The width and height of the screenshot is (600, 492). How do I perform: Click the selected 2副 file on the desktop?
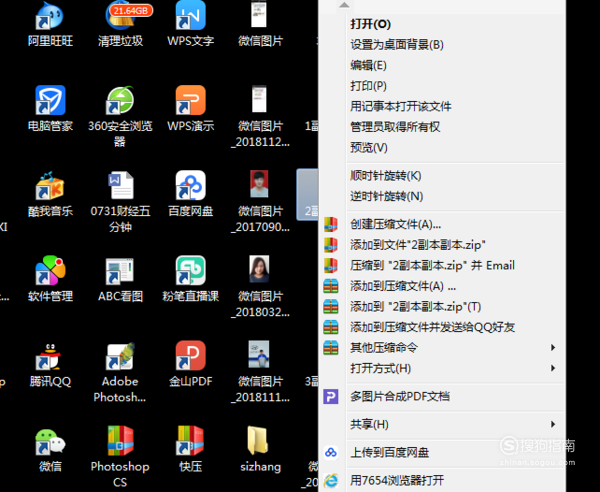point(308,194)
